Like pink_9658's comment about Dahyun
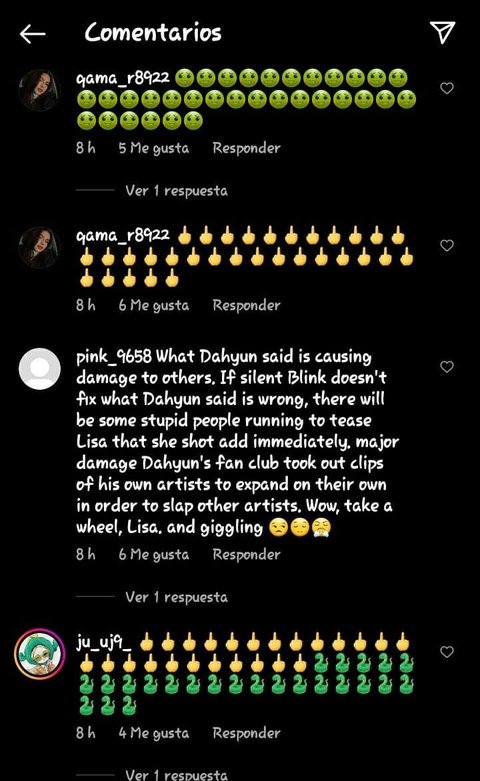This screenshot has height=781, width=480. pos(447,367)
